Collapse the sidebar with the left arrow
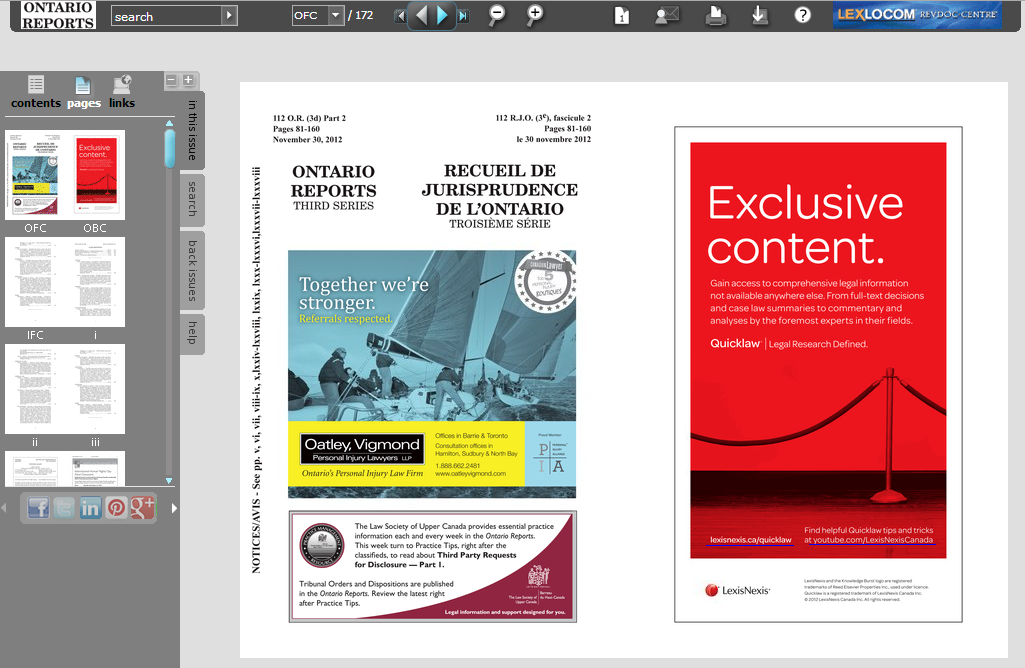Image resolution: width=1025 pixels, height=668 pixels. (x=4, y=508)
